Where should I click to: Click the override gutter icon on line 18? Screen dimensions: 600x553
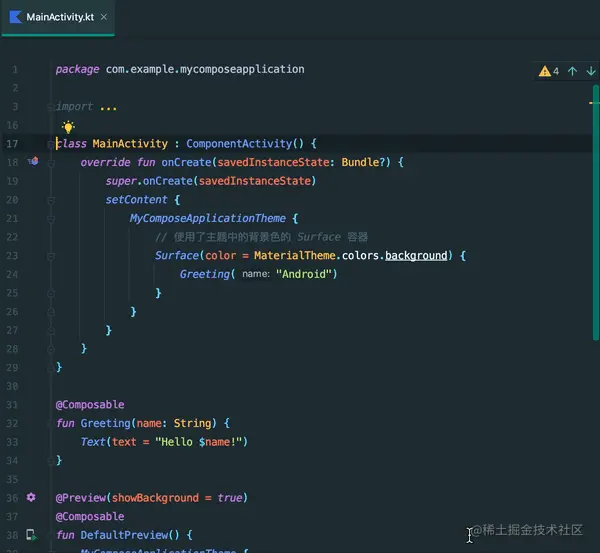tap(33, 161)
